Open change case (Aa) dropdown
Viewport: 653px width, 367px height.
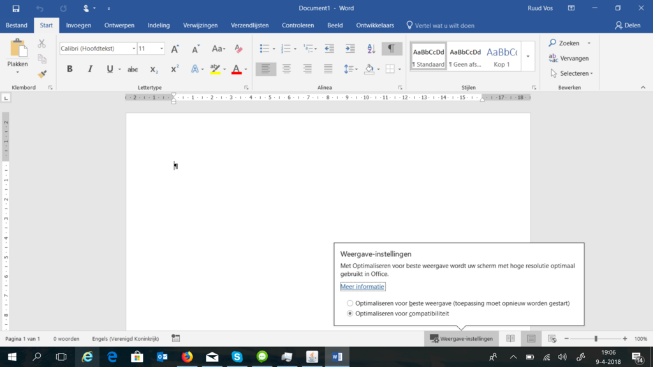(218, 49)
